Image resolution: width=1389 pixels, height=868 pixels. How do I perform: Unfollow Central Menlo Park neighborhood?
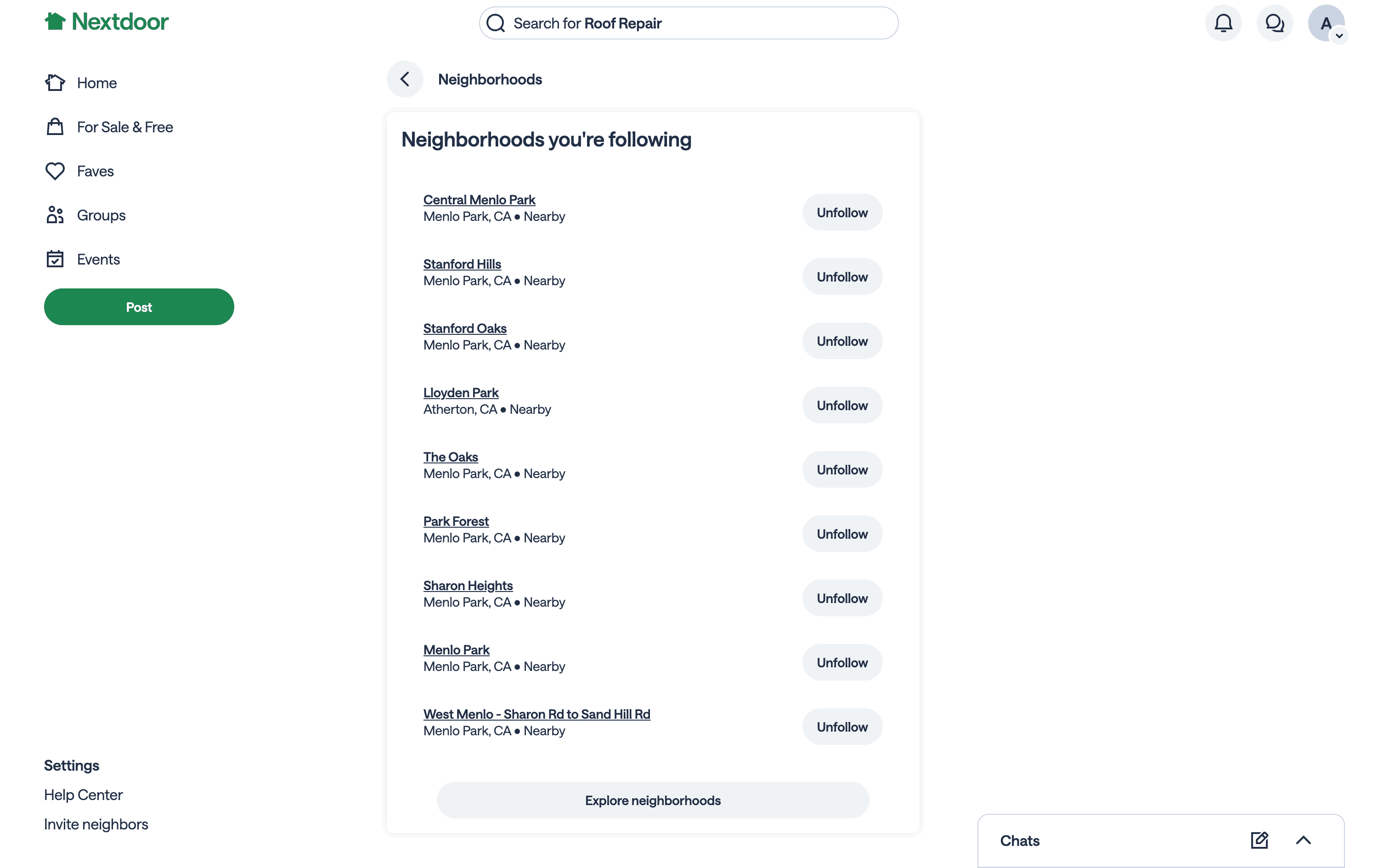[x=841, y=212]
